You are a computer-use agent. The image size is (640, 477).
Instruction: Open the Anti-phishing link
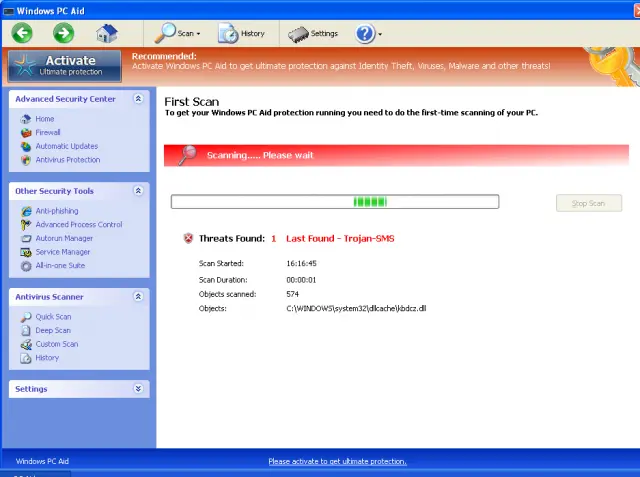[x=57, y=211]
